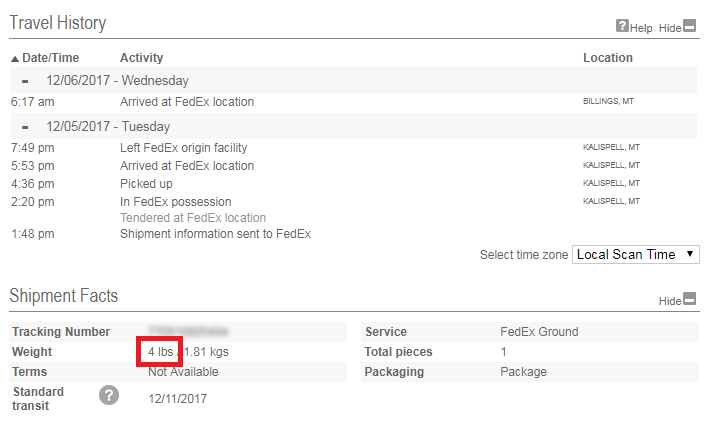Screen dimensions: 709x423
Task: Click the Shipment Facts hide minus icon
Action: (x=689, y=299)
